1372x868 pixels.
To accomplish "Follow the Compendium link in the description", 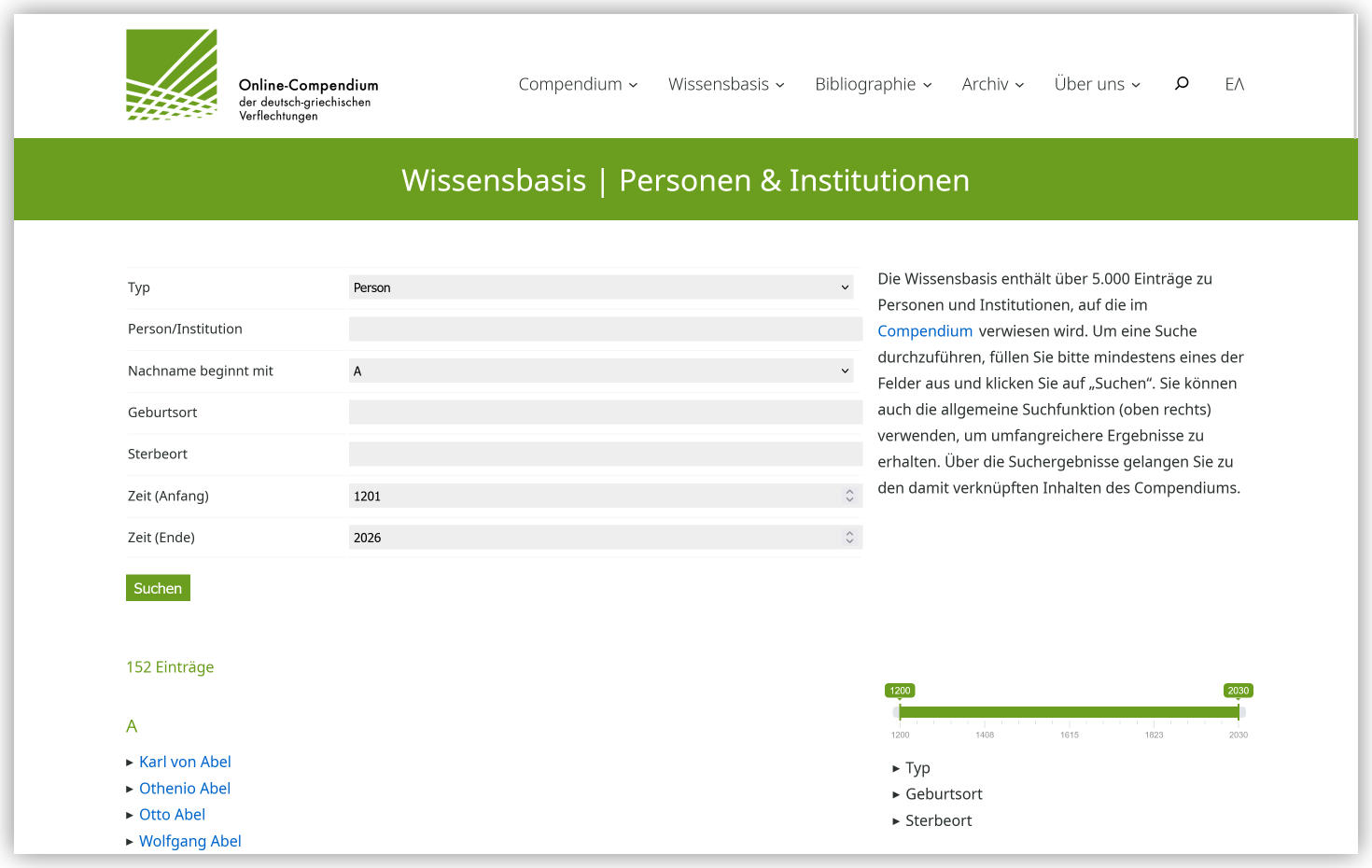I will (x=925, y=330).
